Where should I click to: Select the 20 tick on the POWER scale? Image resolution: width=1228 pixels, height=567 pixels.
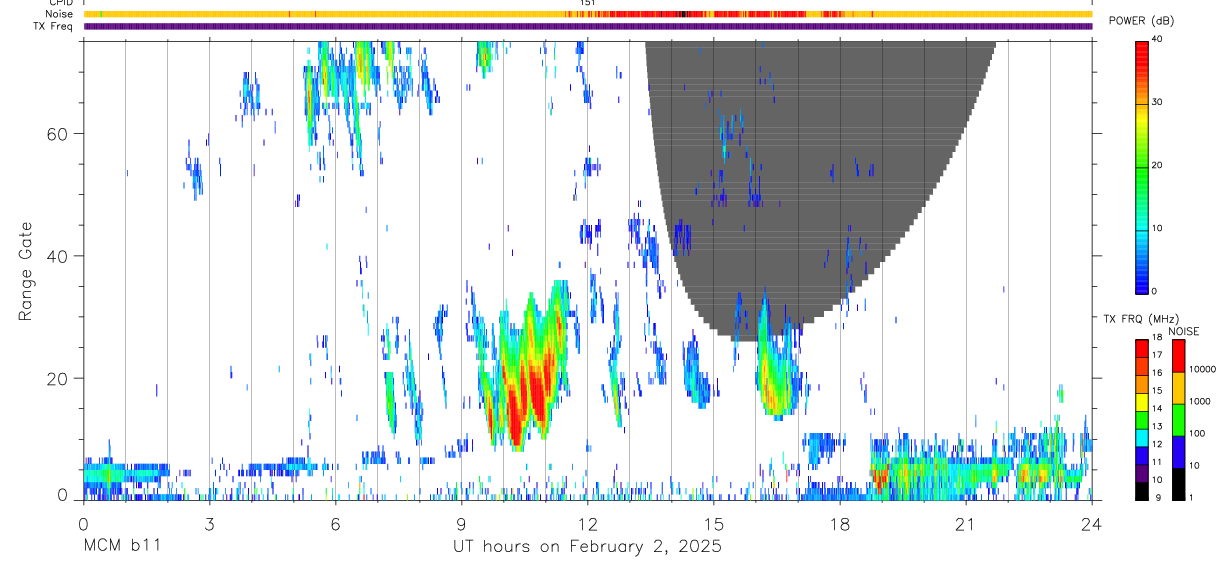[x=1158, y=166]
